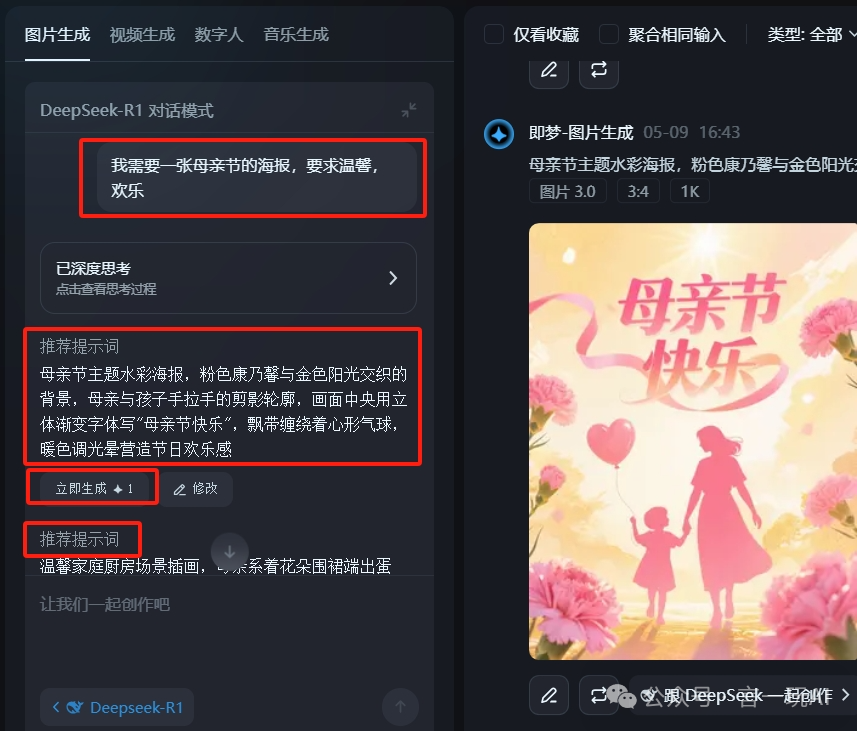Click the 即梦 blue star avatar icon
857x731 pixels.
coord(498,134)
